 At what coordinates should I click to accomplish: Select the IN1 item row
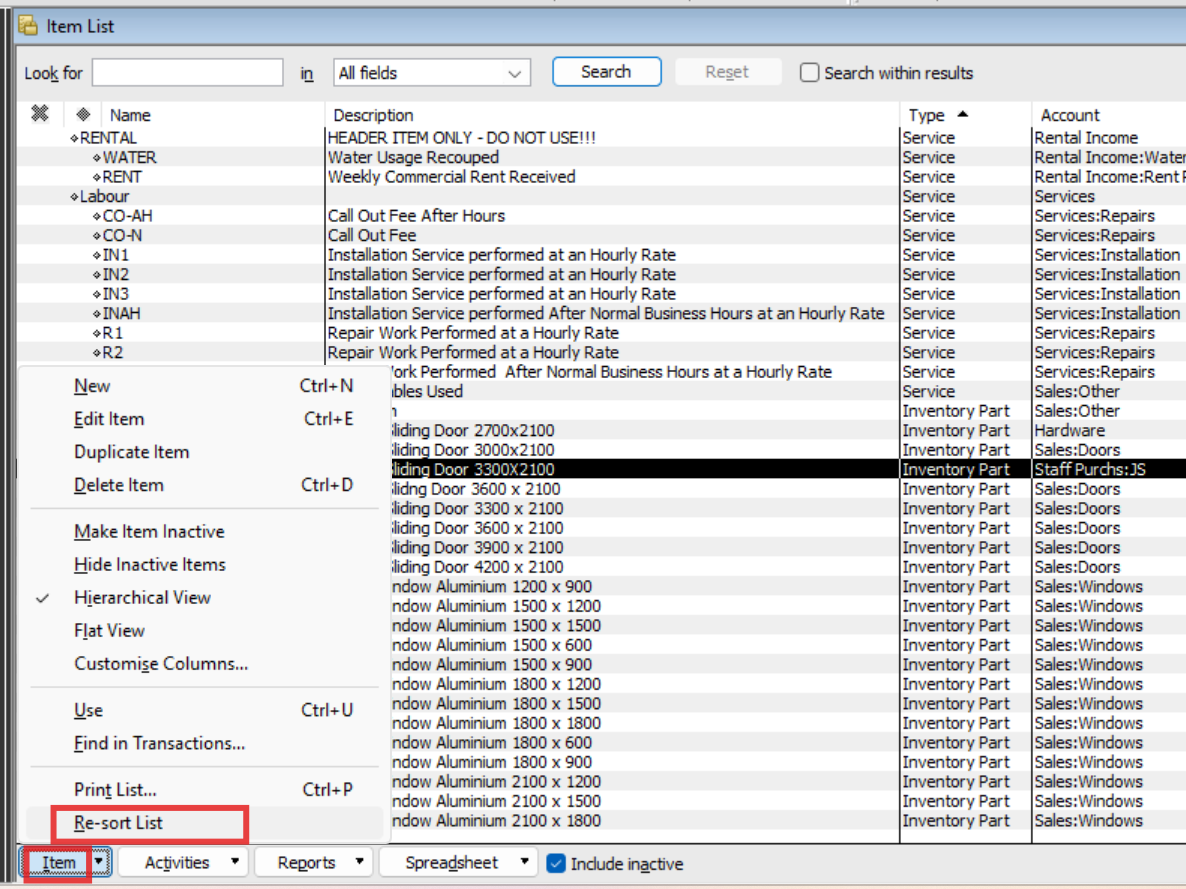click(601, 255)
